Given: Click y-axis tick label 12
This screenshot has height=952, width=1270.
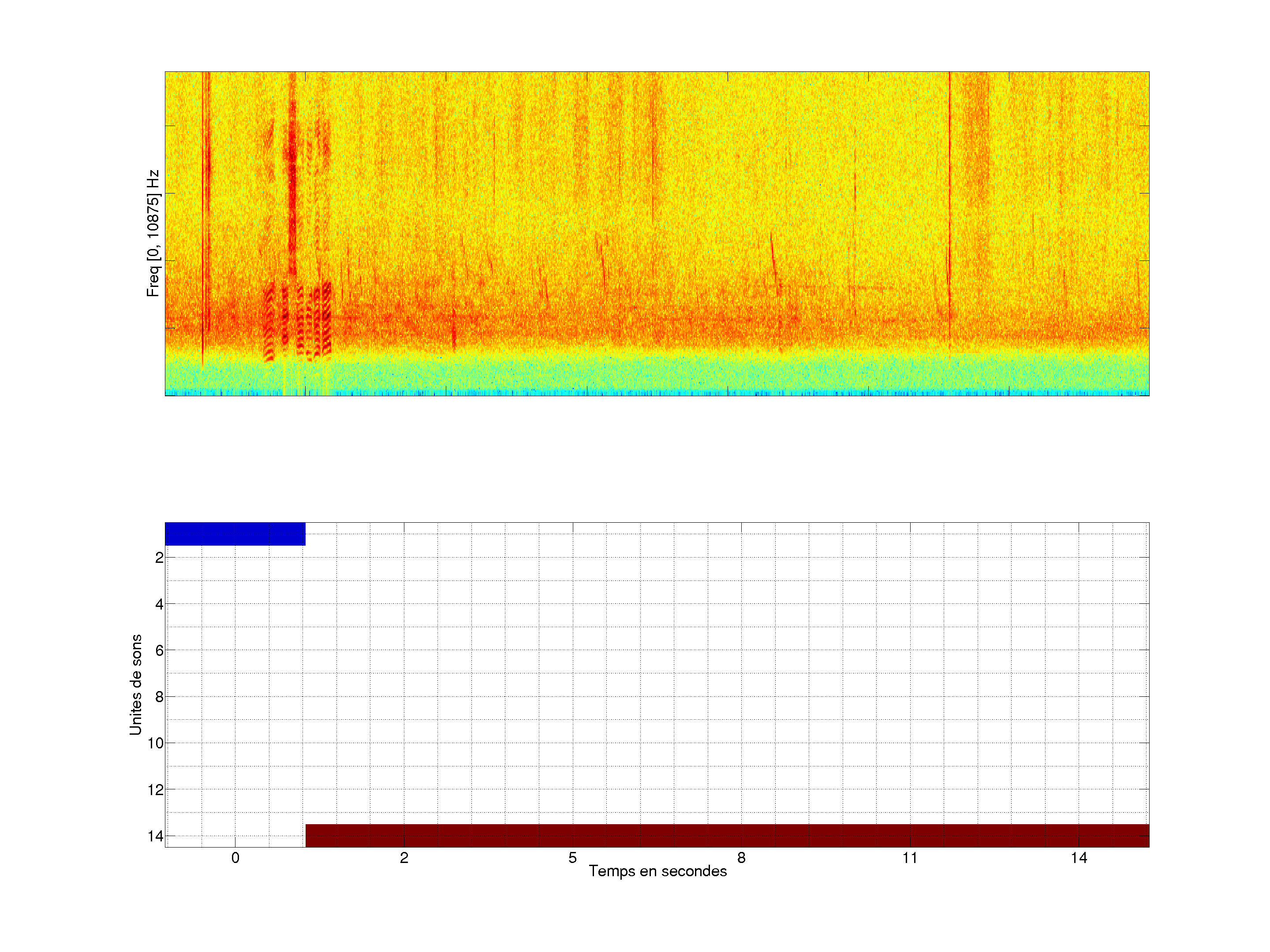Looking at the screenshot, I should [x=156, y=790].
